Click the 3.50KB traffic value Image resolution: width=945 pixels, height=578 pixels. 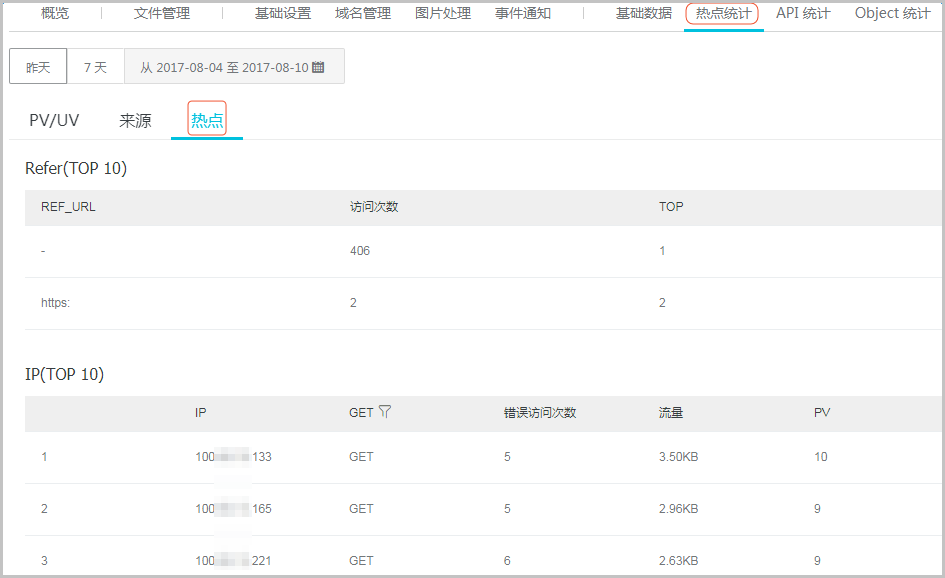(679, 457)
